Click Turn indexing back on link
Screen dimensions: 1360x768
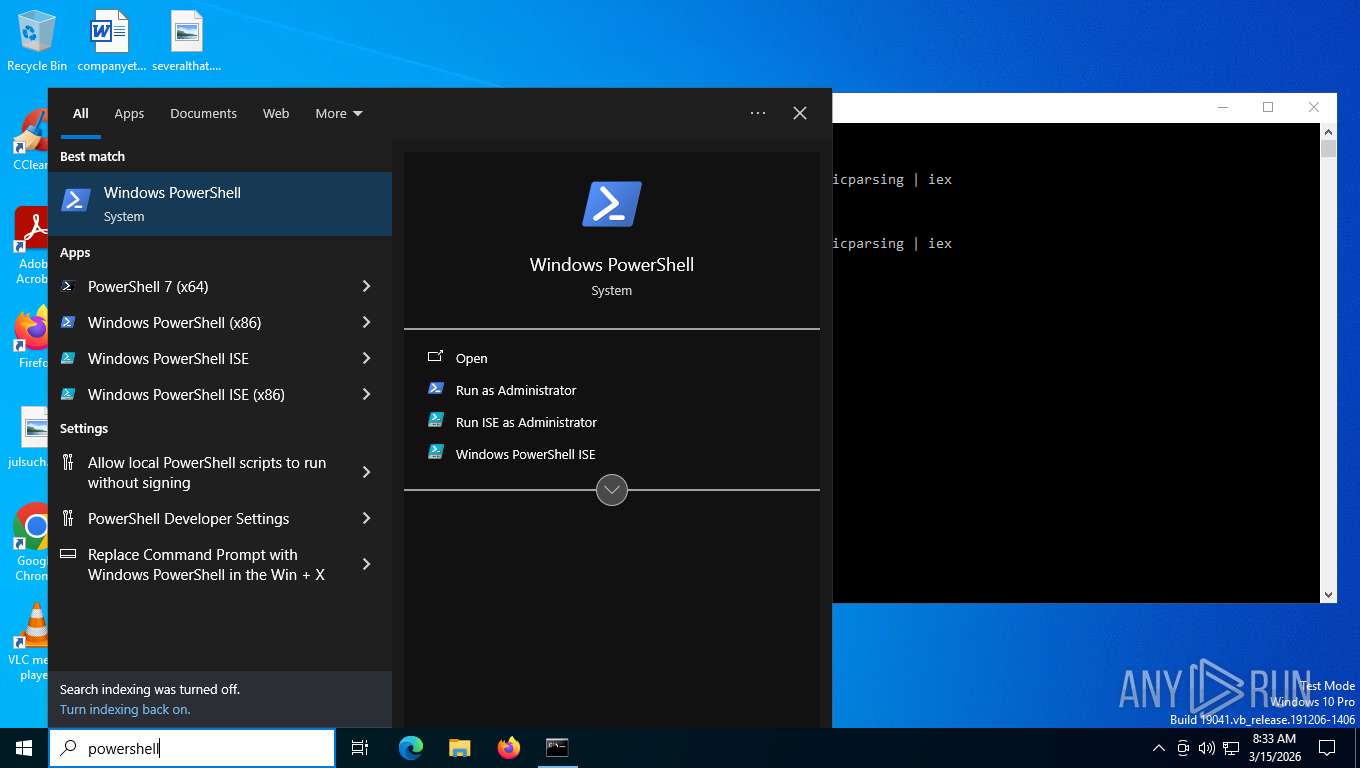click(x=125, y=709)
